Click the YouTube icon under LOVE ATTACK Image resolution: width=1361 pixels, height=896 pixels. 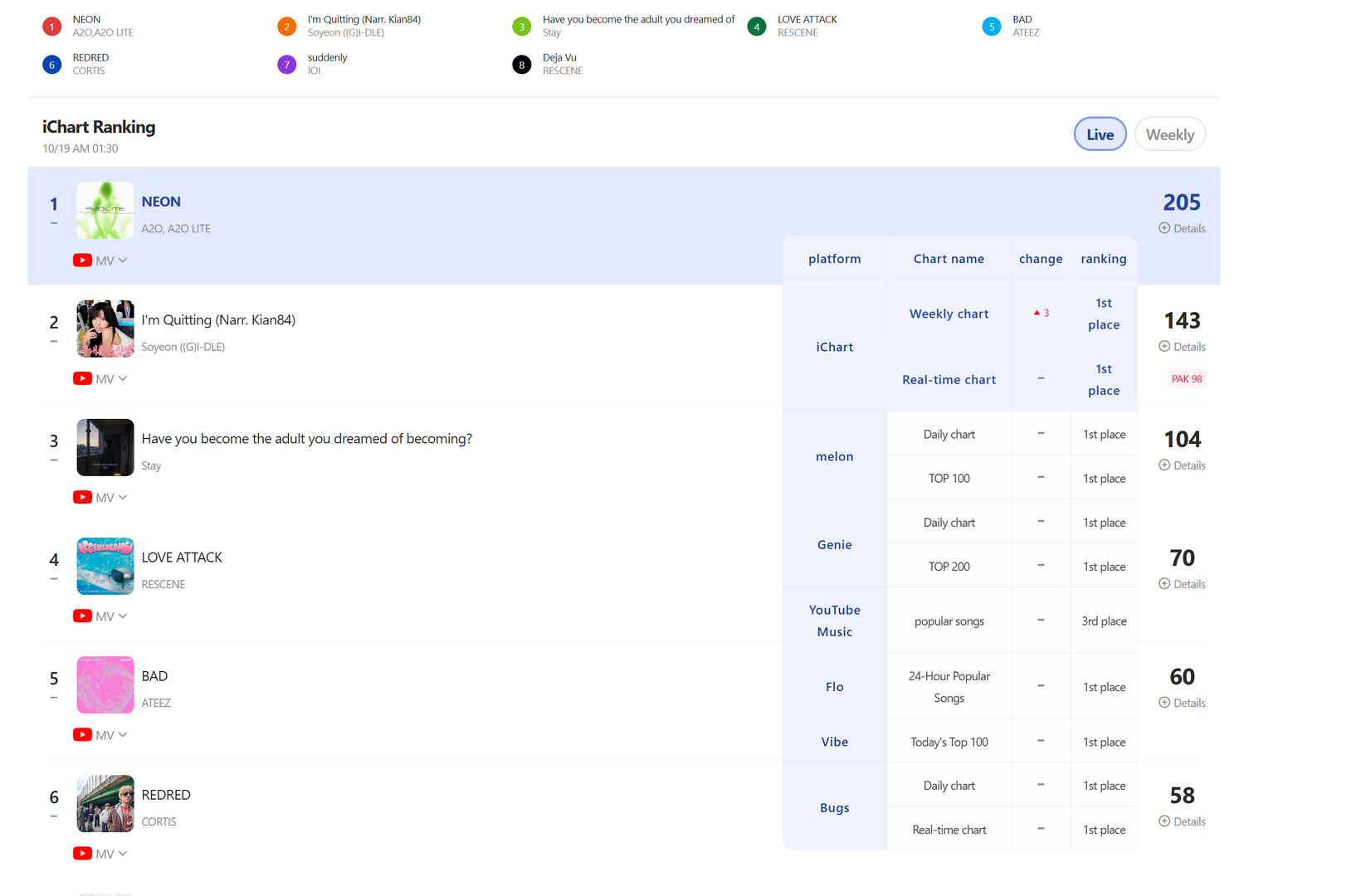(x=82, y=616)
